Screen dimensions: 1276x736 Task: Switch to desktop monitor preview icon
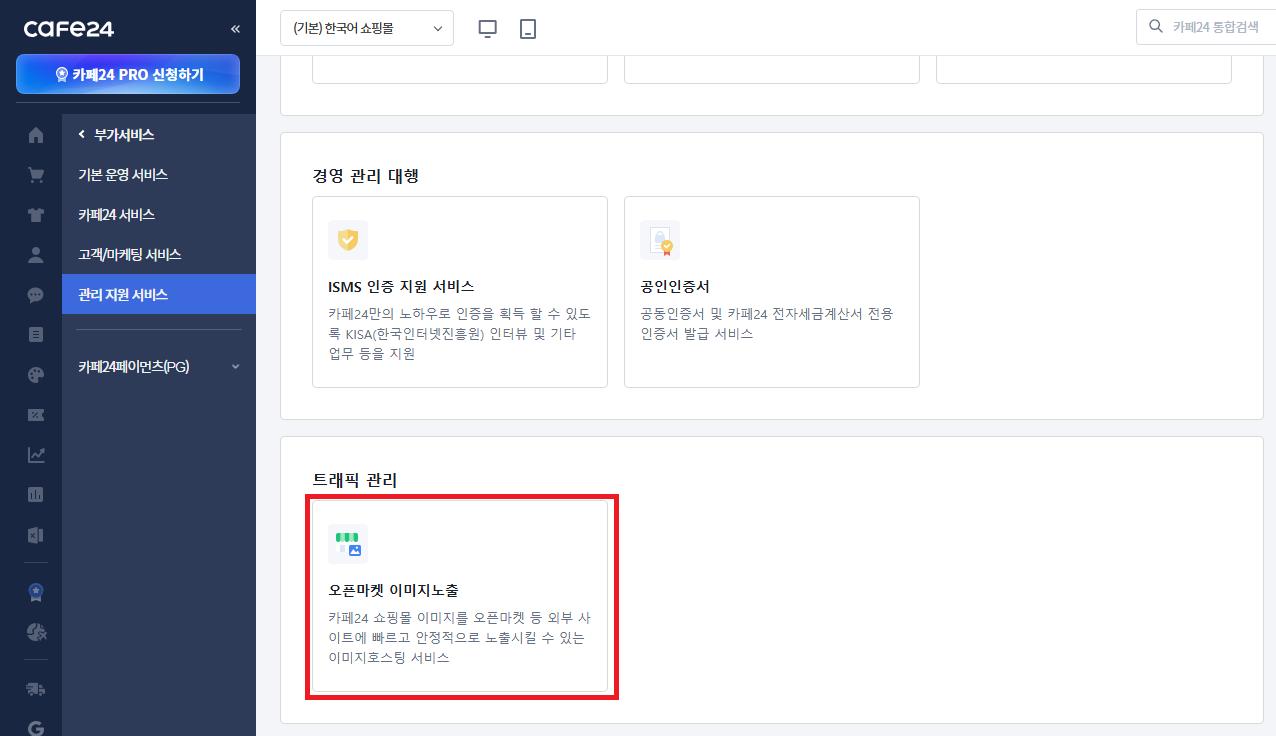click(x=488, y=29)
